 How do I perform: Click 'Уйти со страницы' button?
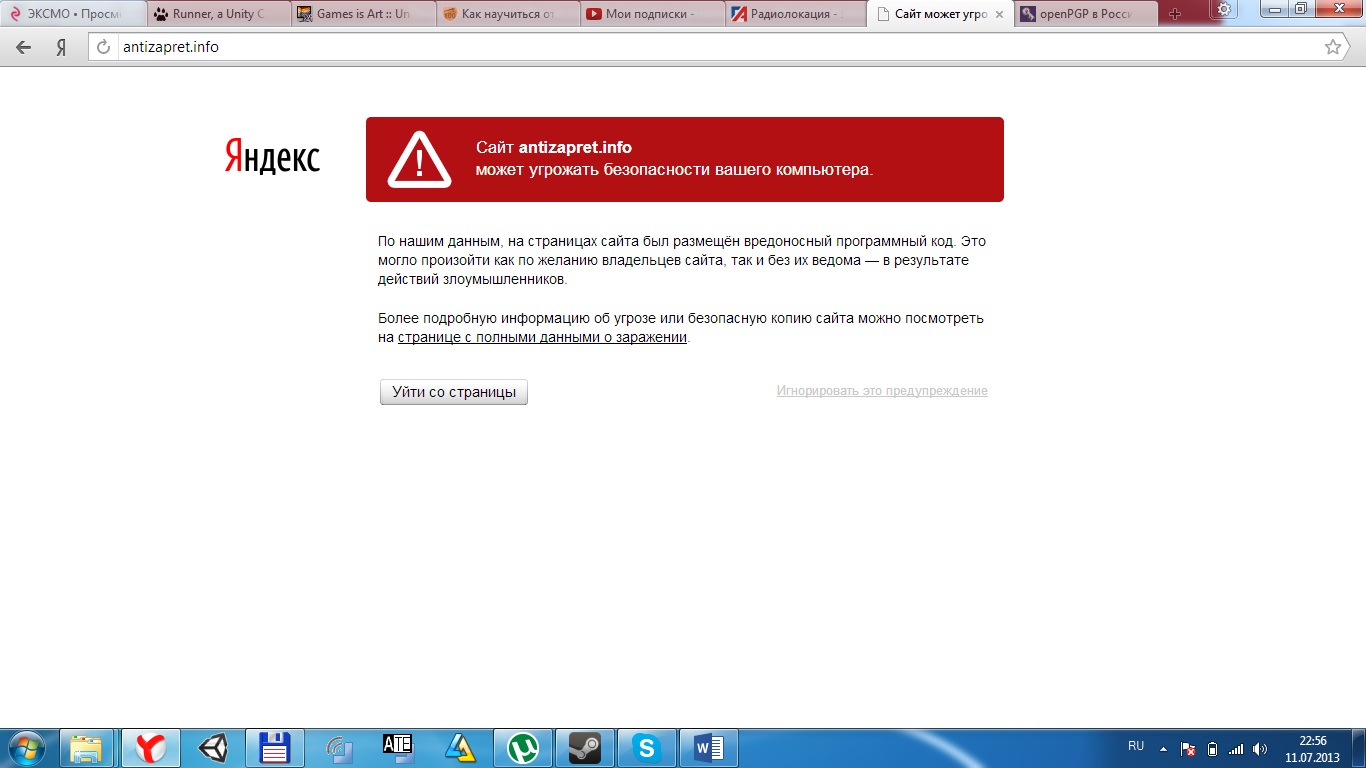[454, 392]
